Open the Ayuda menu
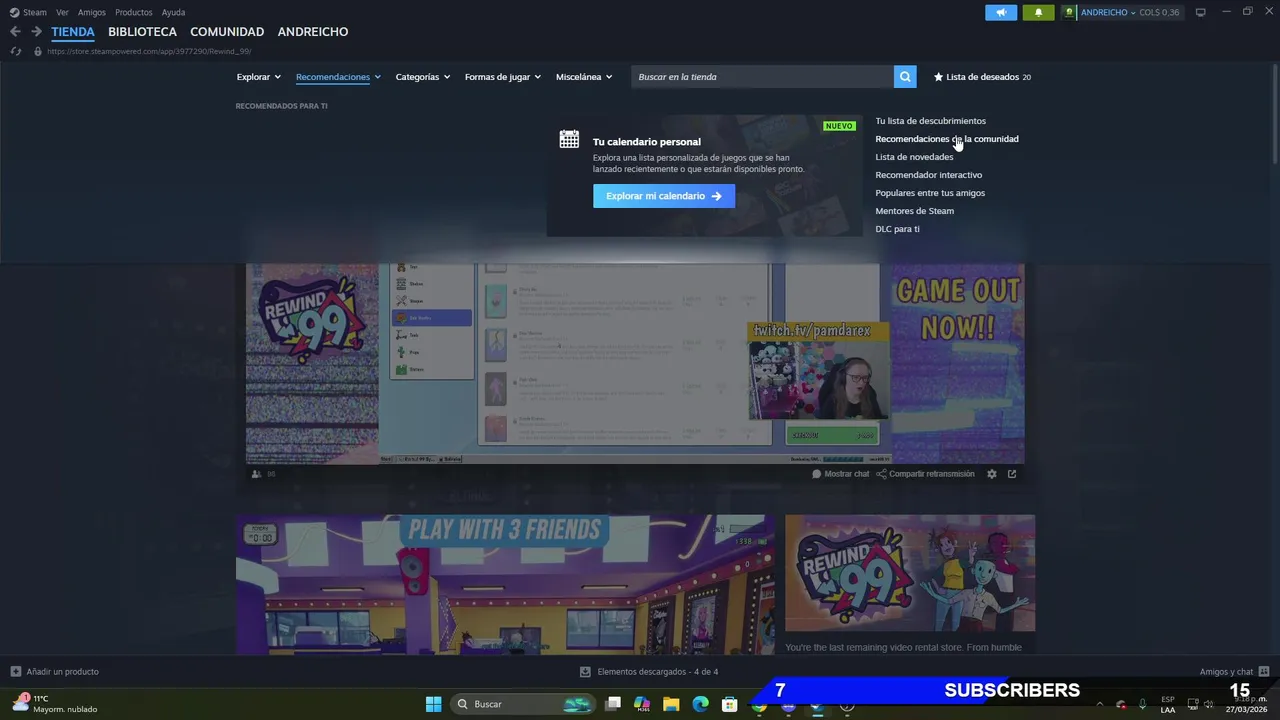The width and height of the screenshot is (1280, 720). coord(173,12)
